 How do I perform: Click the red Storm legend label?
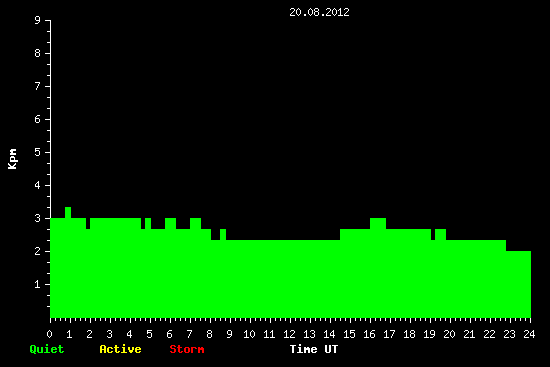click(x=187, y=349)
